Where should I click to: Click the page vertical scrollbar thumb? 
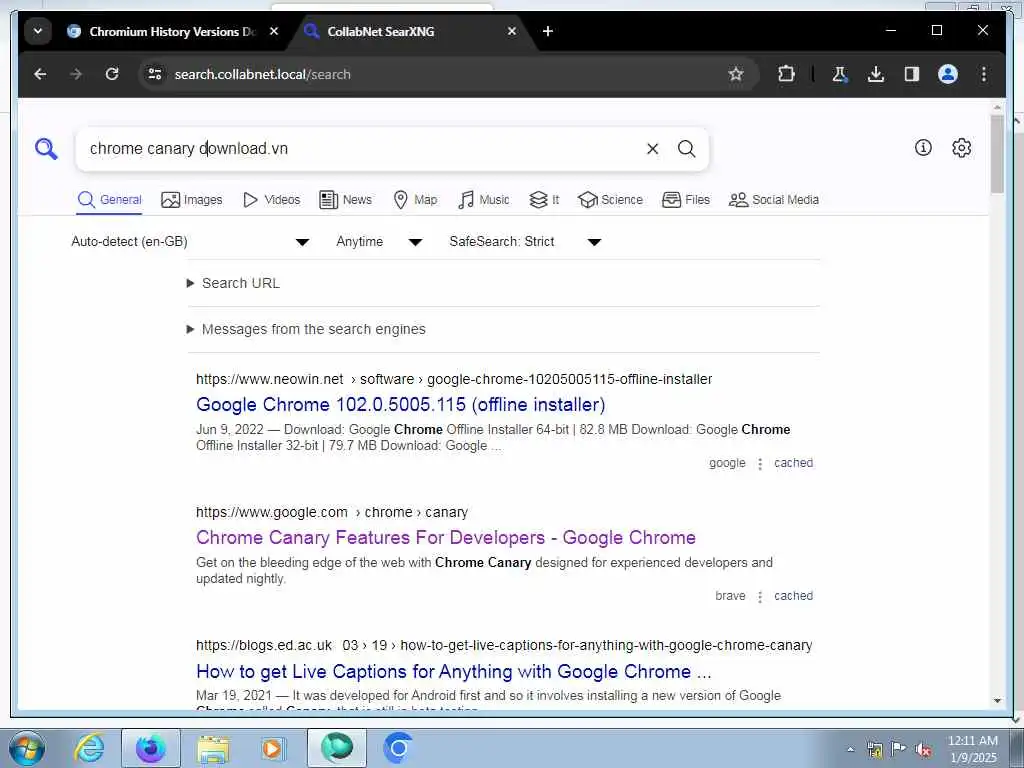(x=997, y=154)
